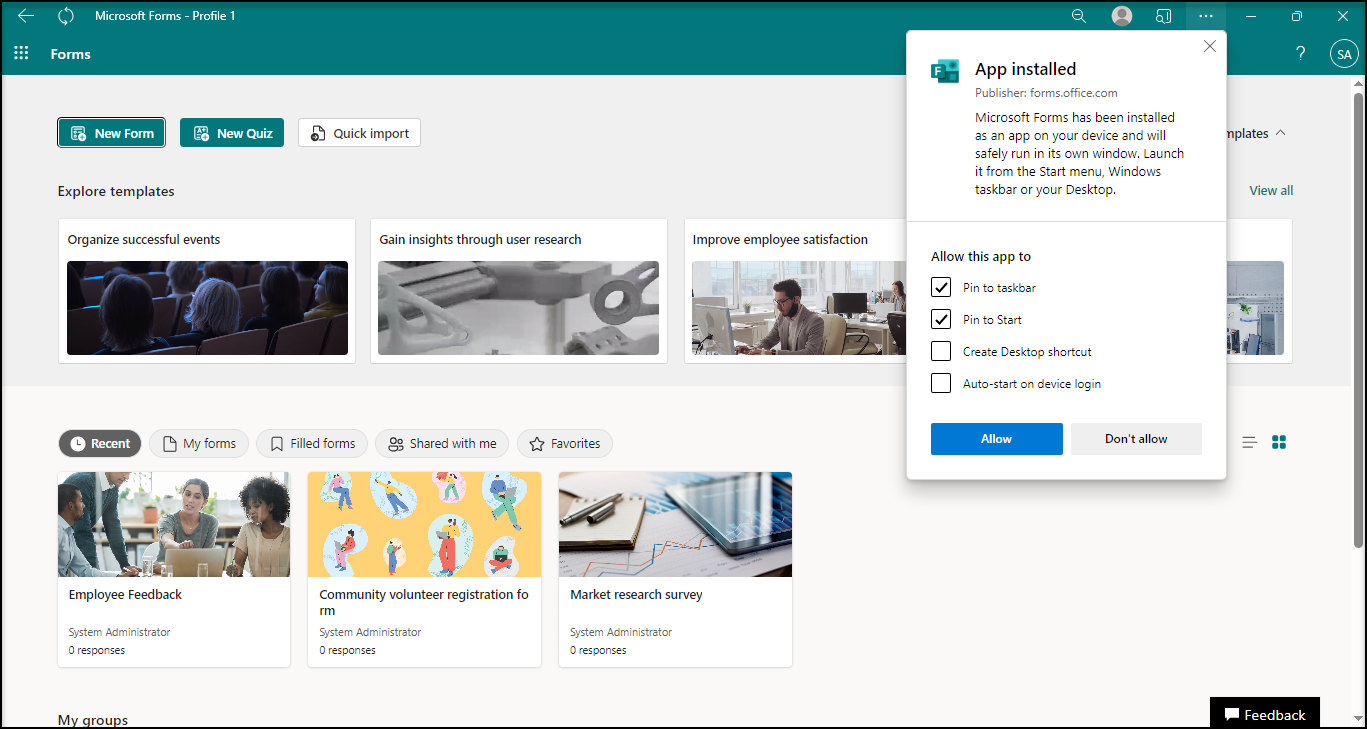
Task: Collapse the templates section chevron
Action: [x=1281, y=133]
